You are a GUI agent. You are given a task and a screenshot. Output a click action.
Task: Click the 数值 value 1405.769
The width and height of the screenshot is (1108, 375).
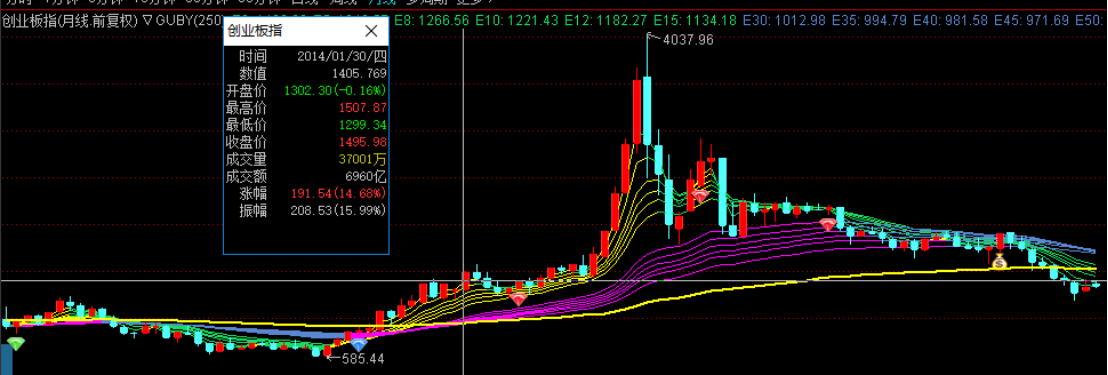pos(359,73)
